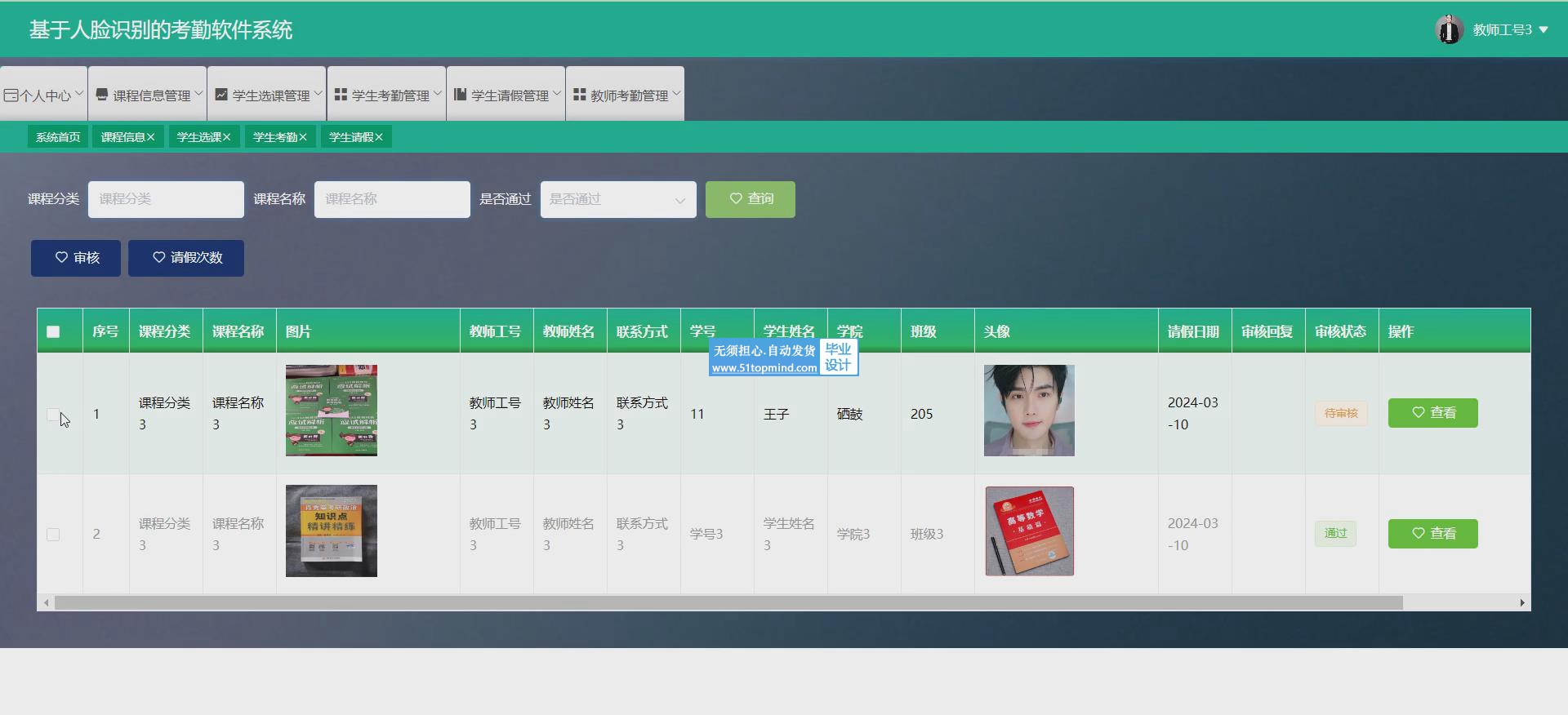Expand the 学生选课管理 menu chevron
This screenshot has height=715, width=1568.
(x=318, y=93)
